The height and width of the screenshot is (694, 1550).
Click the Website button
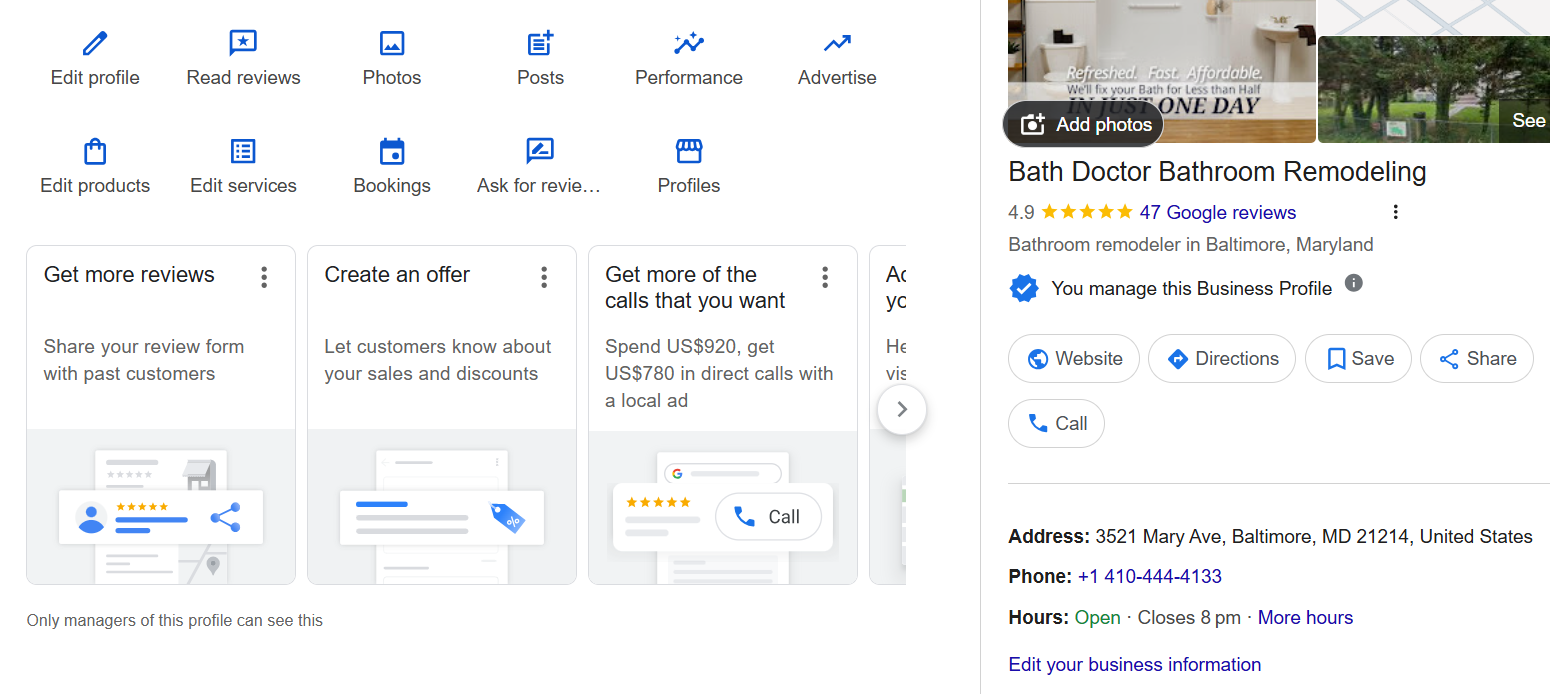(1074, 359)
